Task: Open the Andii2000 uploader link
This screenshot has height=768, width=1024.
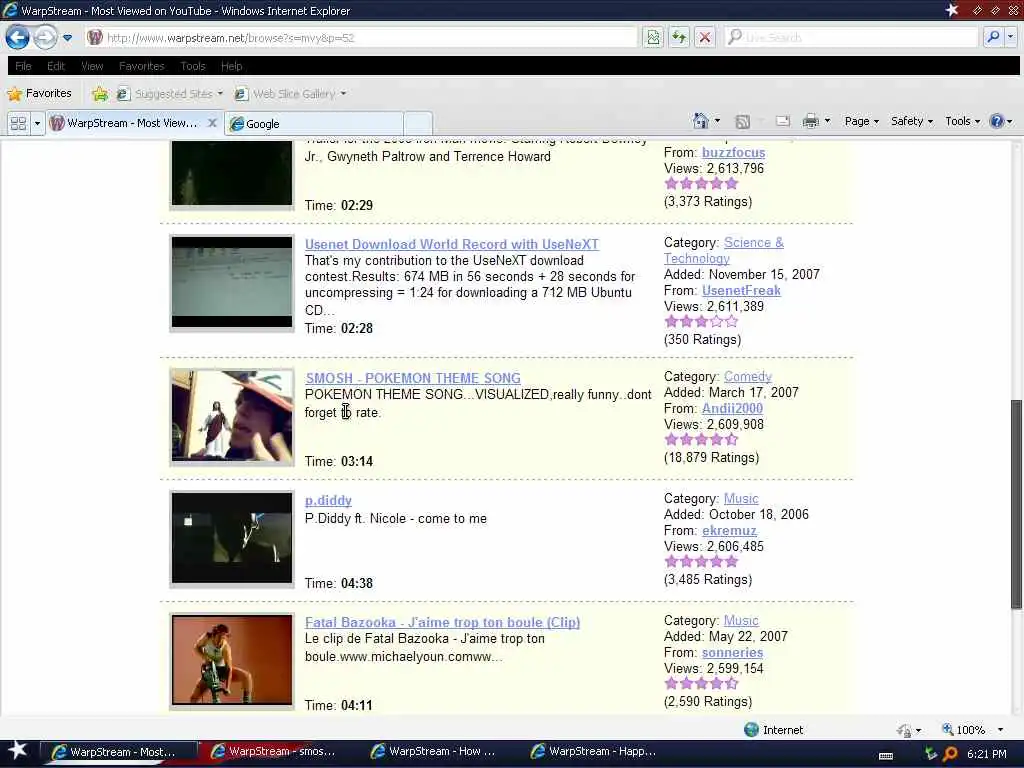Action: 732,408
